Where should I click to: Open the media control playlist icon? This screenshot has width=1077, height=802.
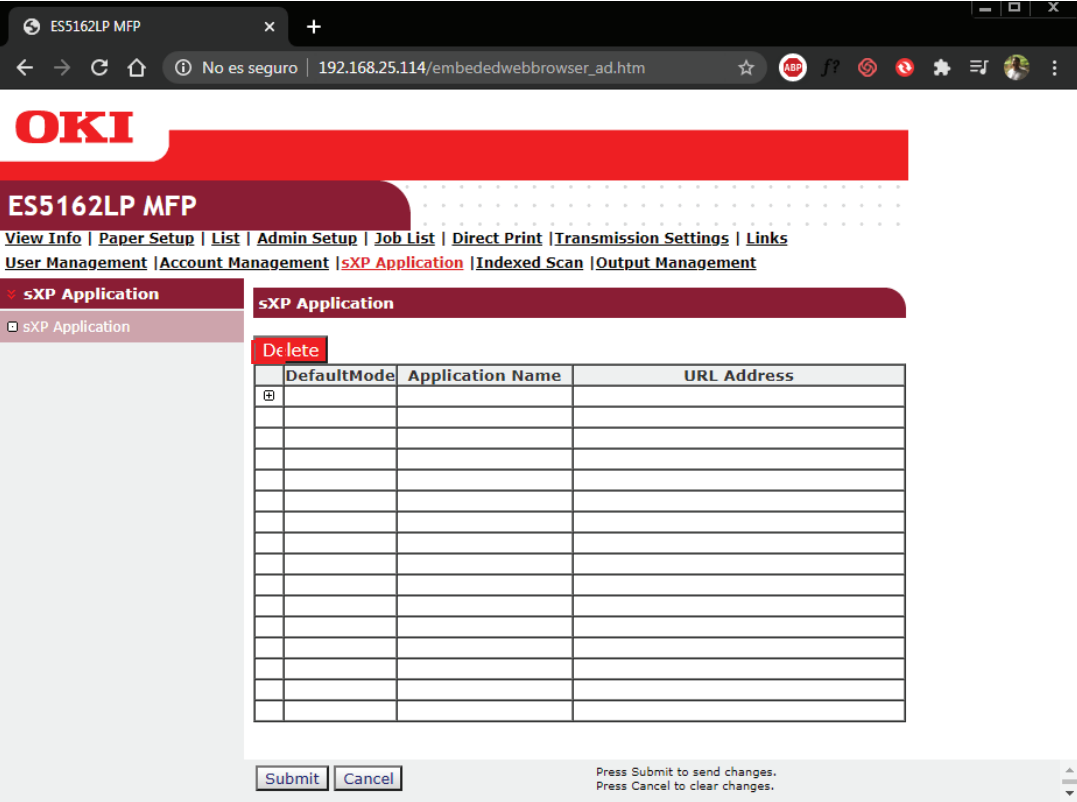[x=978, y=68]
